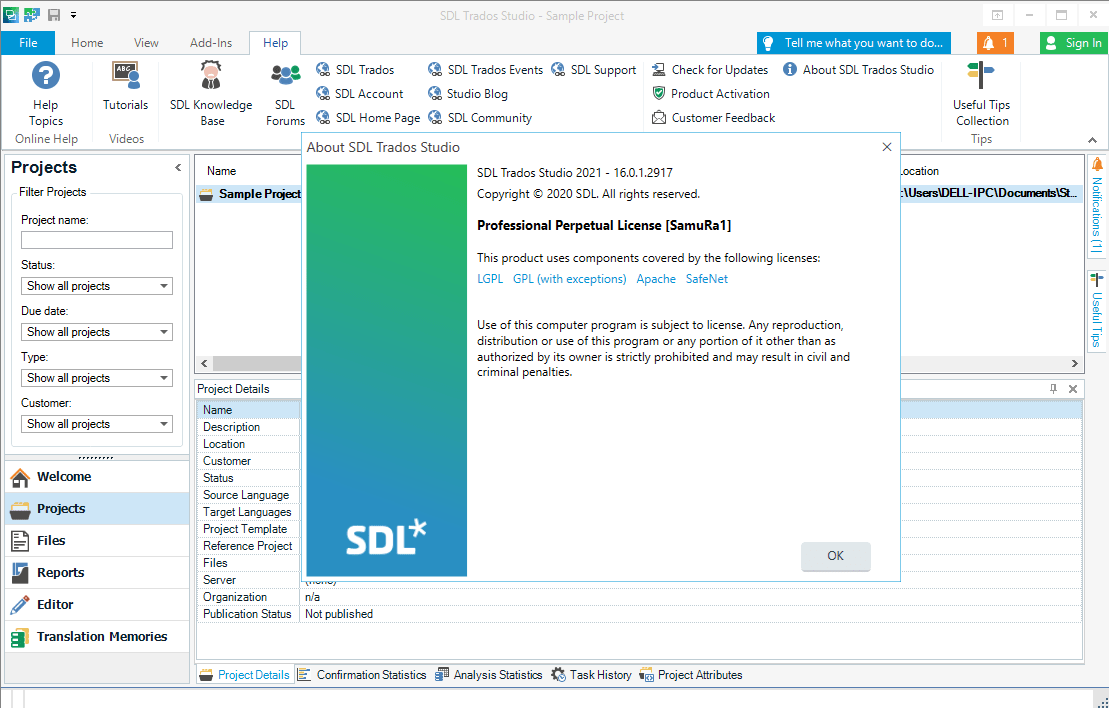The height and width of the screenshot is (708, 1109).
Task: Open the GPL (with exceptions) link
Action: pos(569,279)
